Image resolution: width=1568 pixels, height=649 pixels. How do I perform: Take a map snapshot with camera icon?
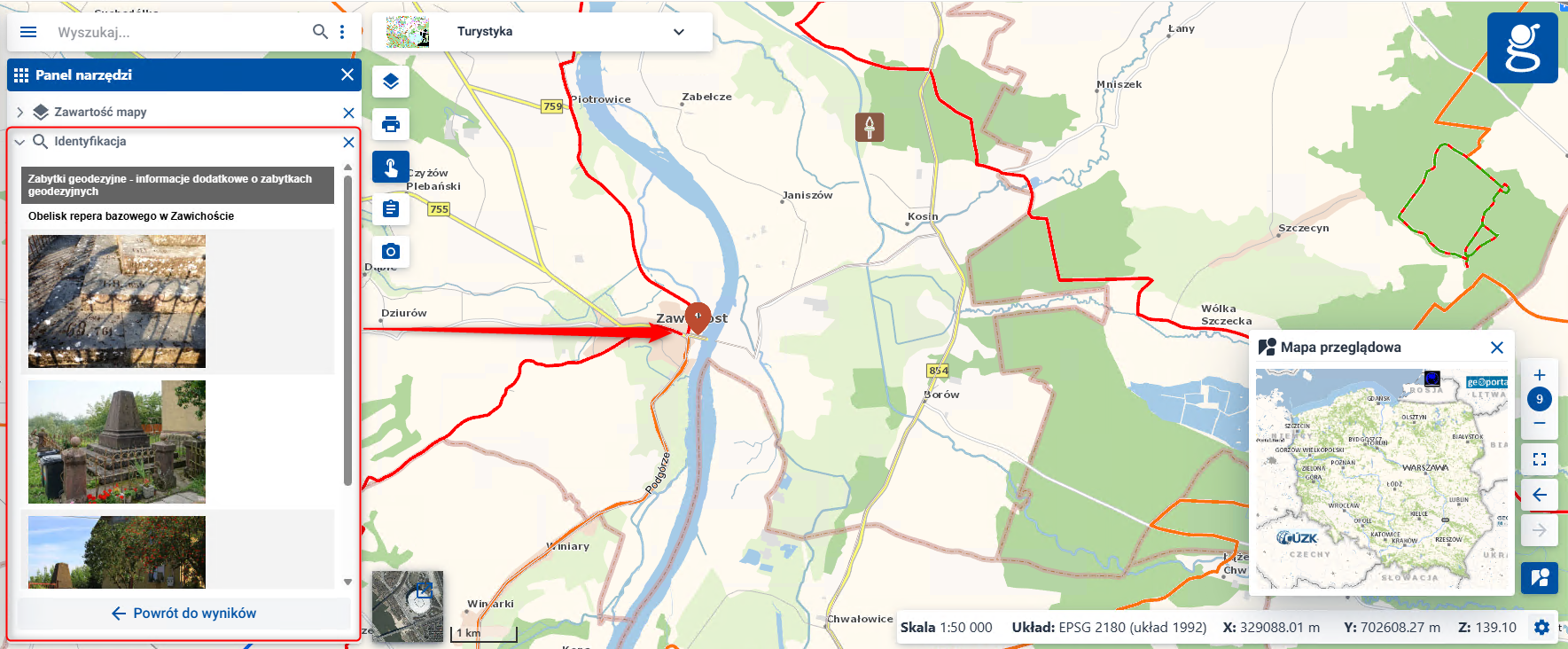[391, 251]
